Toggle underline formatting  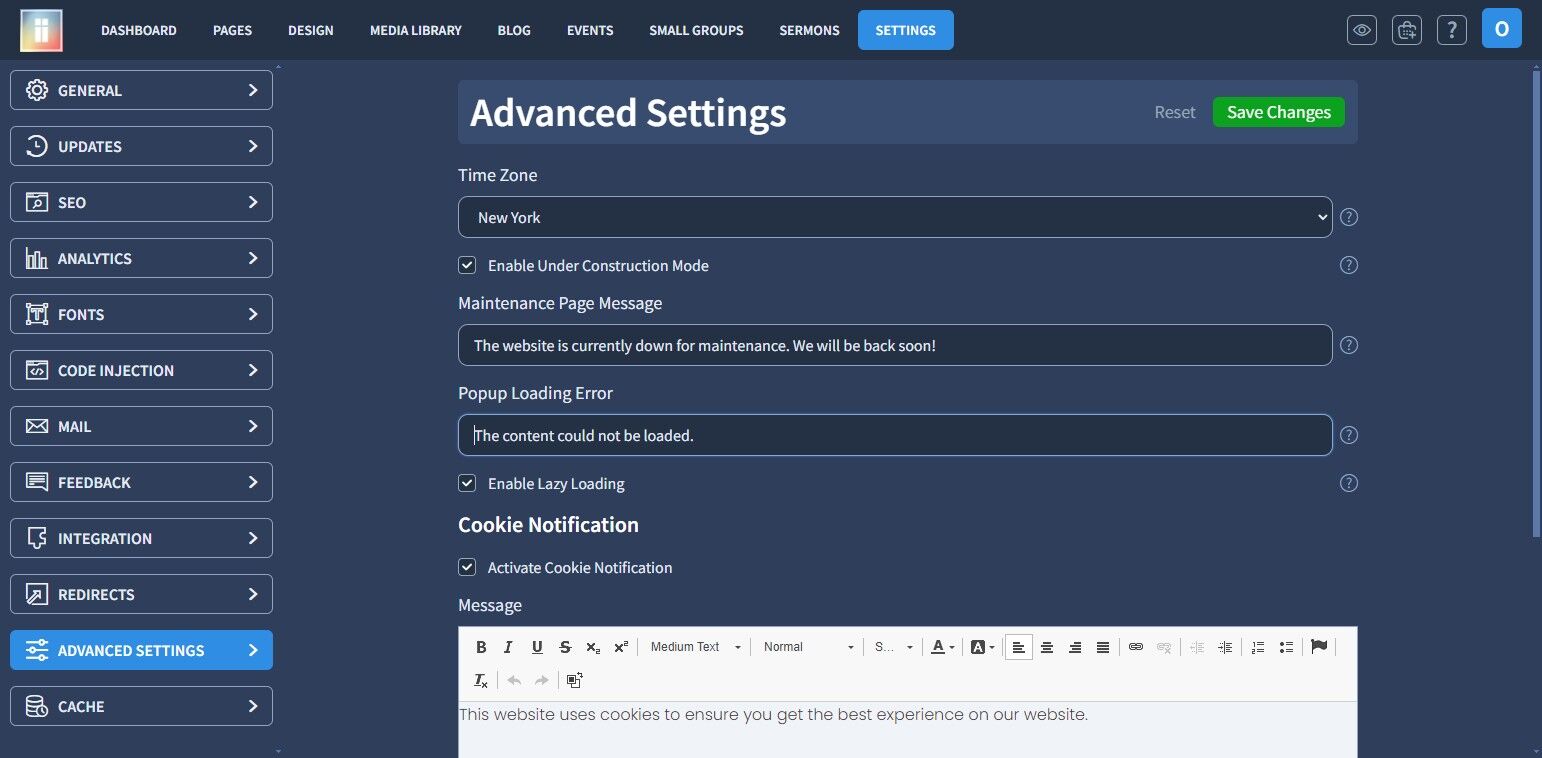pos(537,647)
